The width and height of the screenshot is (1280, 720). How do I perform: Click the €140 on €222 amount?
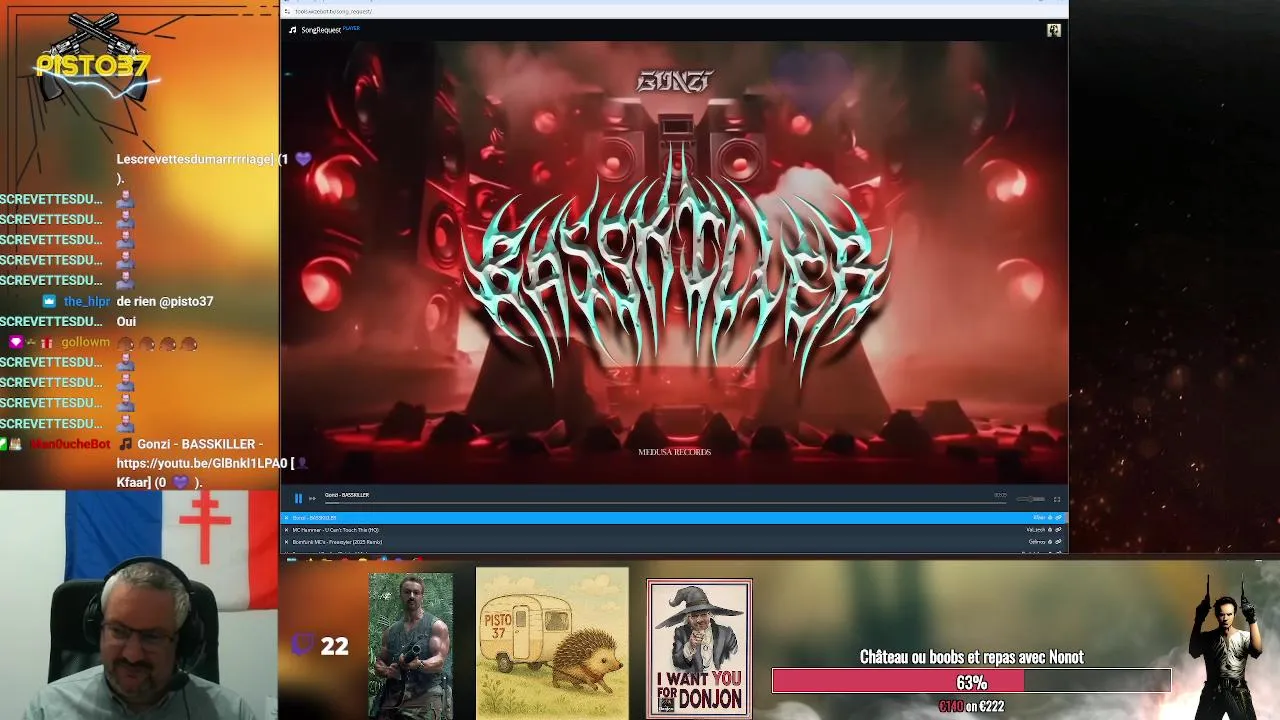[x=971, y=706]
